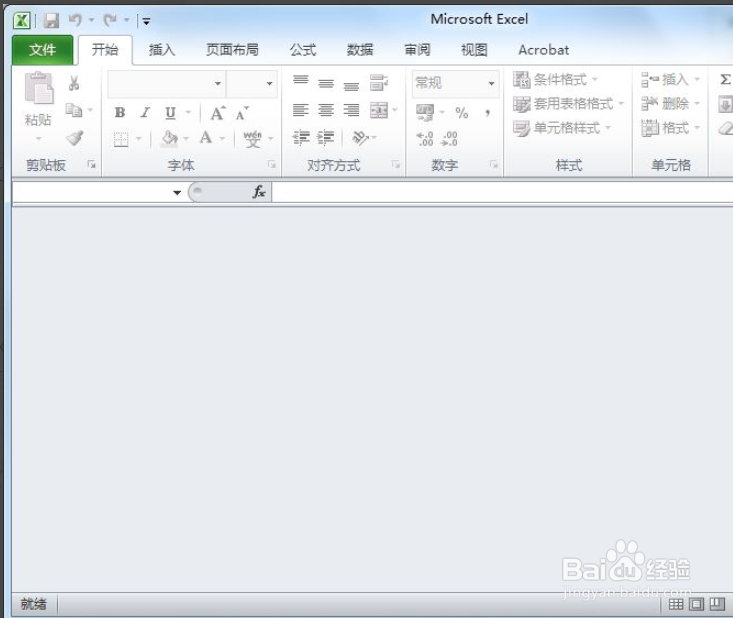Click the Percent Style icon
This screenshot has height=618, width=733.
(461, 112)
